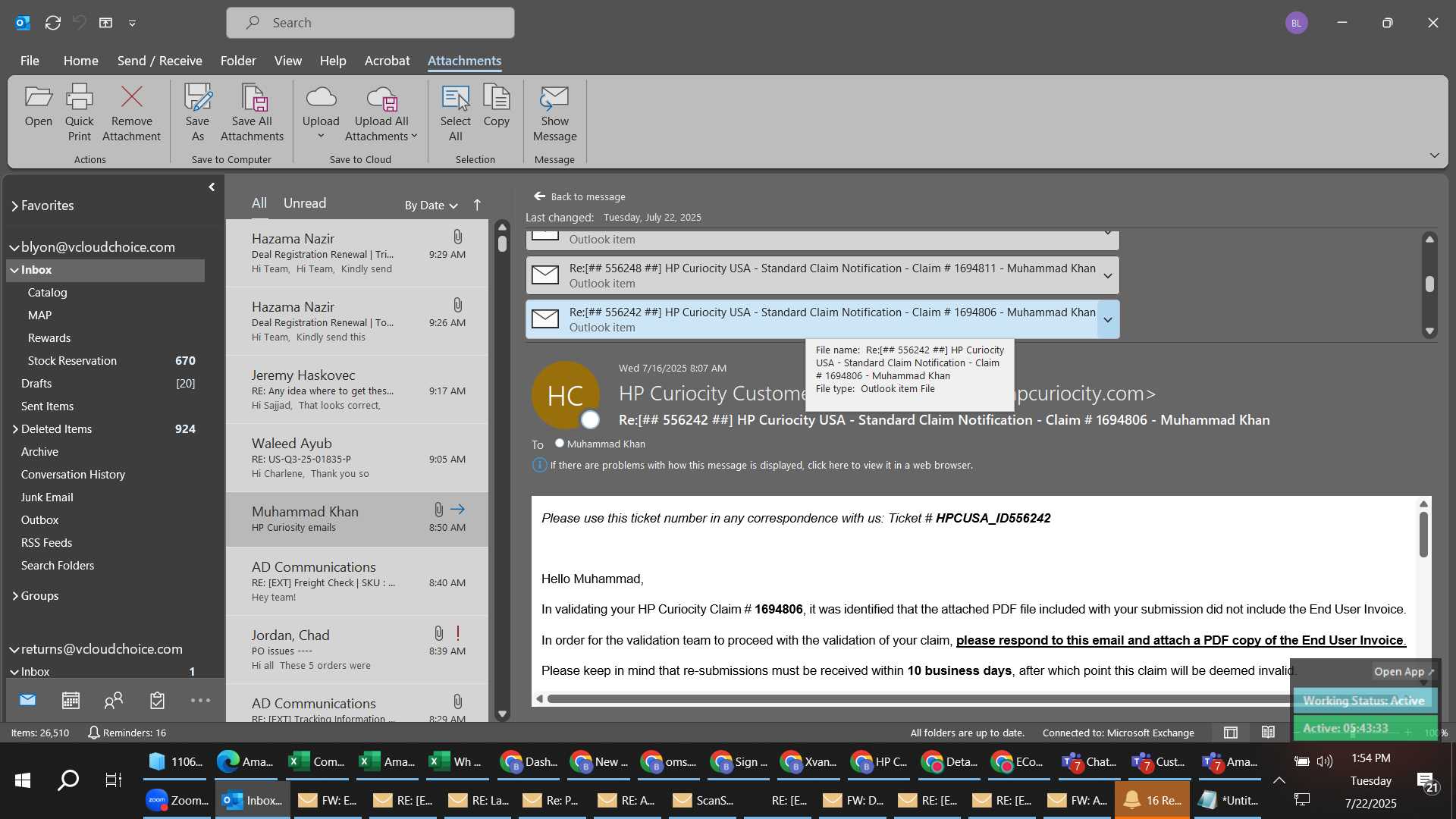Open Zoom from the taskbar
The image size is (1456, 819).
pyautogui.click(x=177, y=800)
